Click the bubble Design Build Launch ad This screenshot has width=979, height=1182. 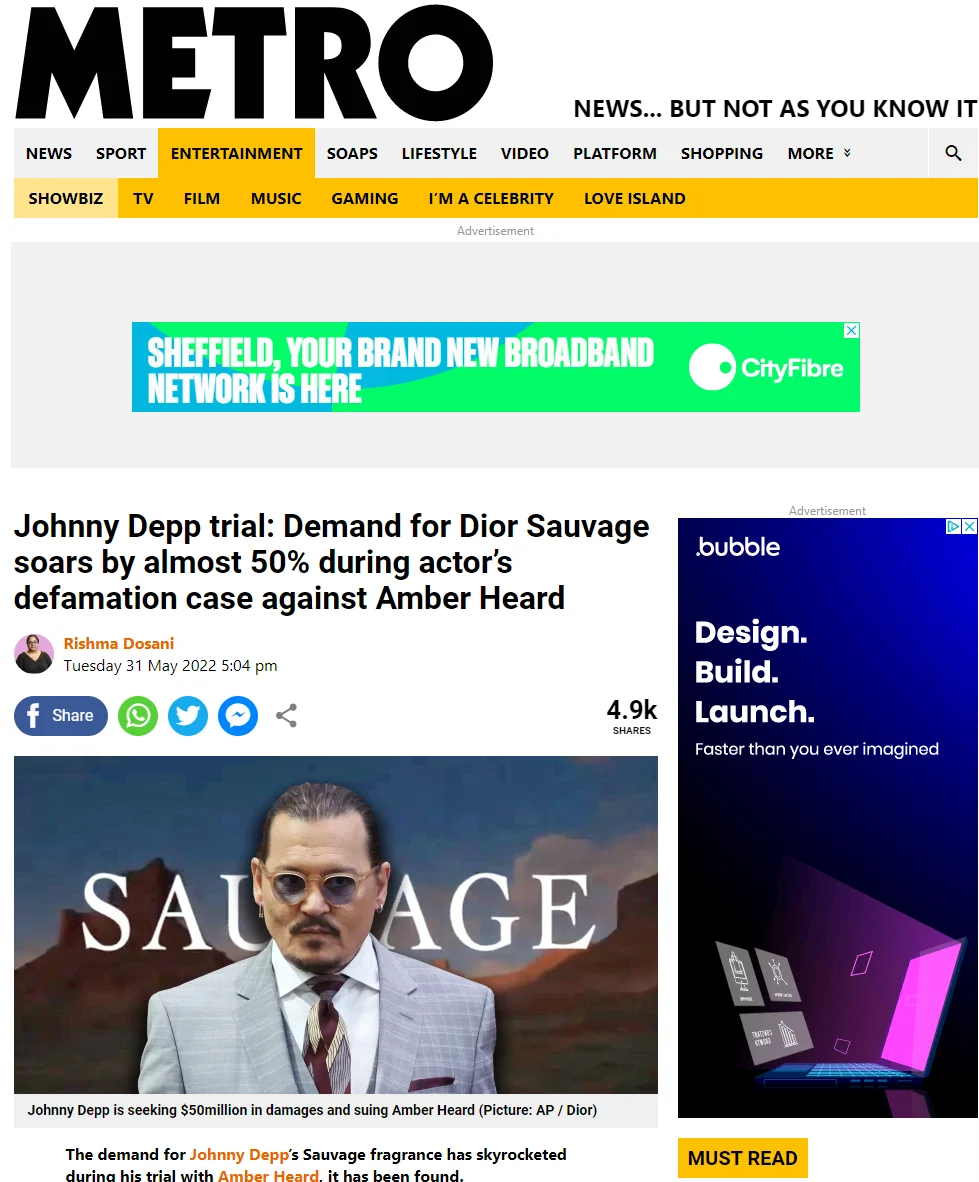[x=828, y=818]
